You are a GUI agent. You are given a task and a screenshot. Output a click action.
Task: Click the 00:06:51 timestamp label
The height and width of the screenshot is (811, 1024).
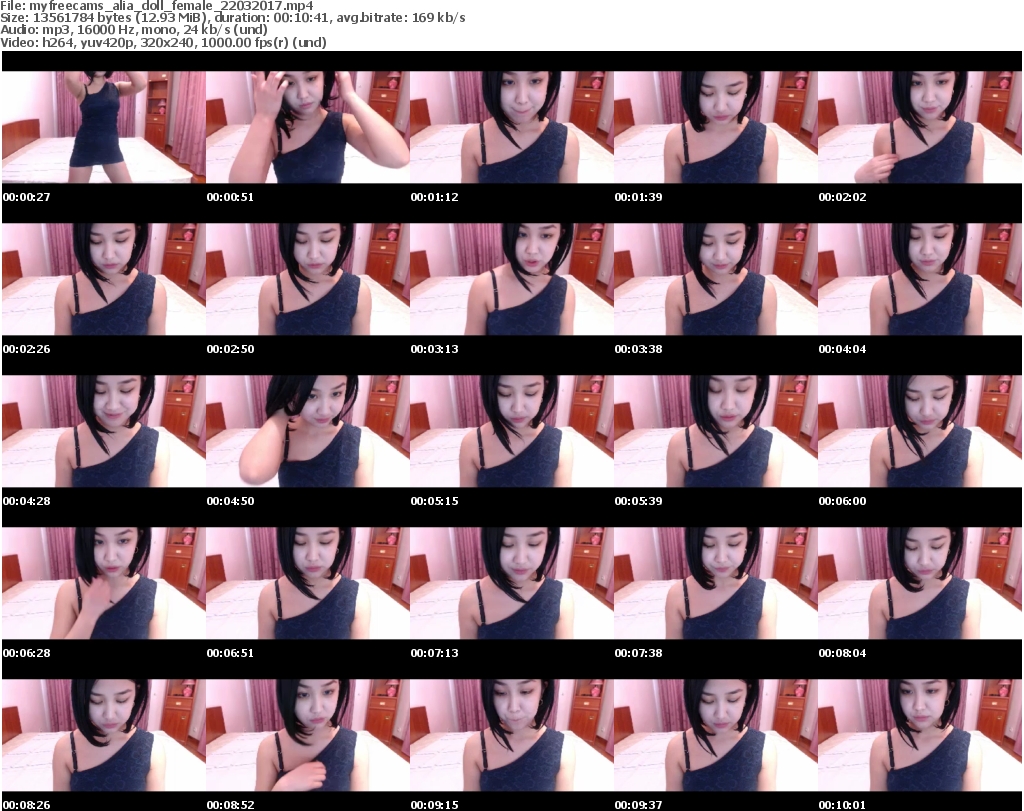[231, 653]
